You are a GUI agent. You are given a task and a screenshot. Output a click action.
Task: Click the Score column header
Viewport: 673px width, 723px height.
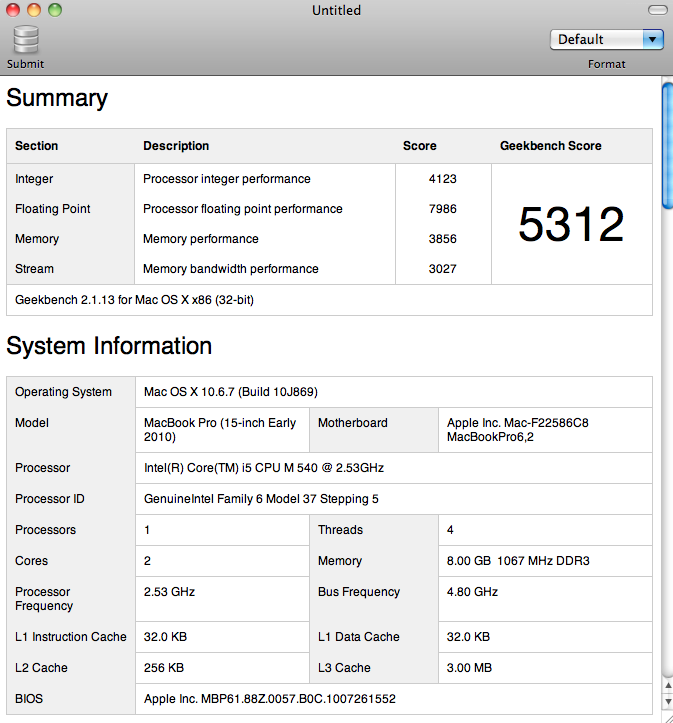pyautogui.click(x=419, y=146)
